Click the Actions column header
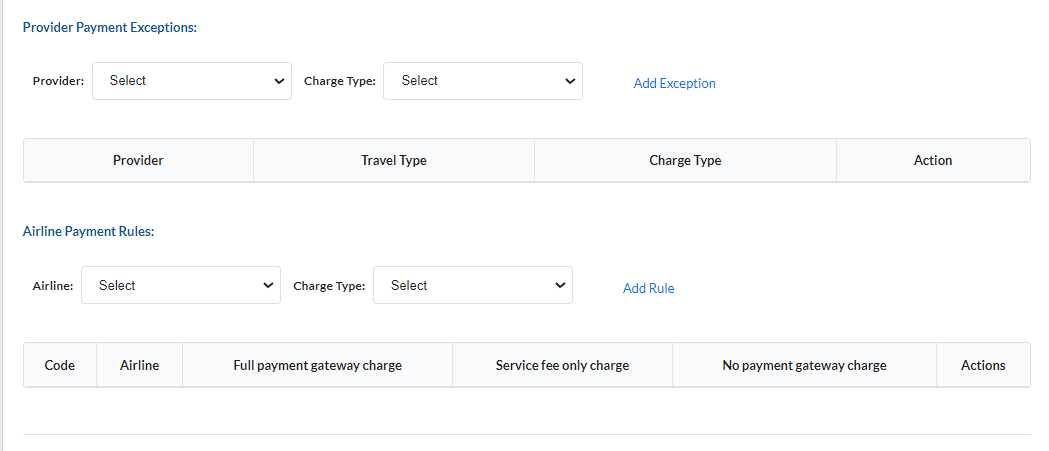Image resolution: width=1049 pixels, height=451 pixels. coord(983,365)
